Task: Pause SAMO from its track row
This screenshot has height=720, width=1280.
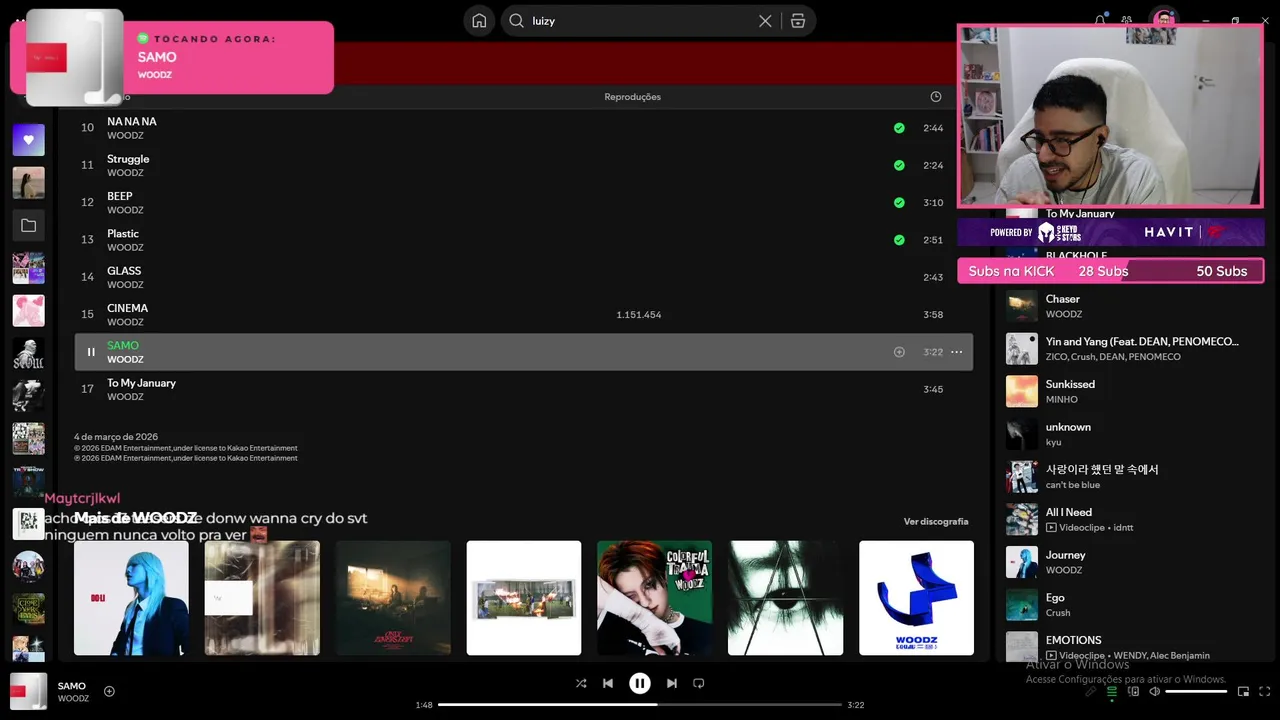Action: (91, 352)
